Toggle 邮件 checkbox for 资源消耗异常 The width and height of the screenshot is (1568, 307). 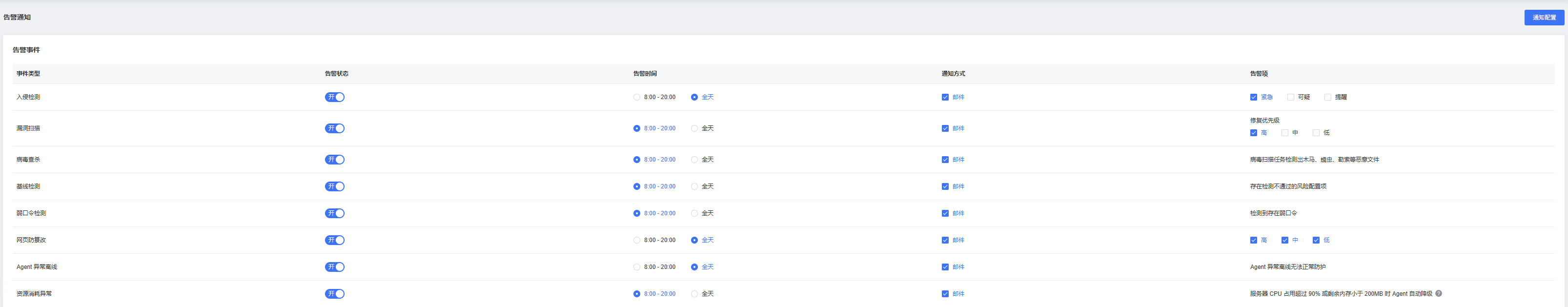click(945, 294)
